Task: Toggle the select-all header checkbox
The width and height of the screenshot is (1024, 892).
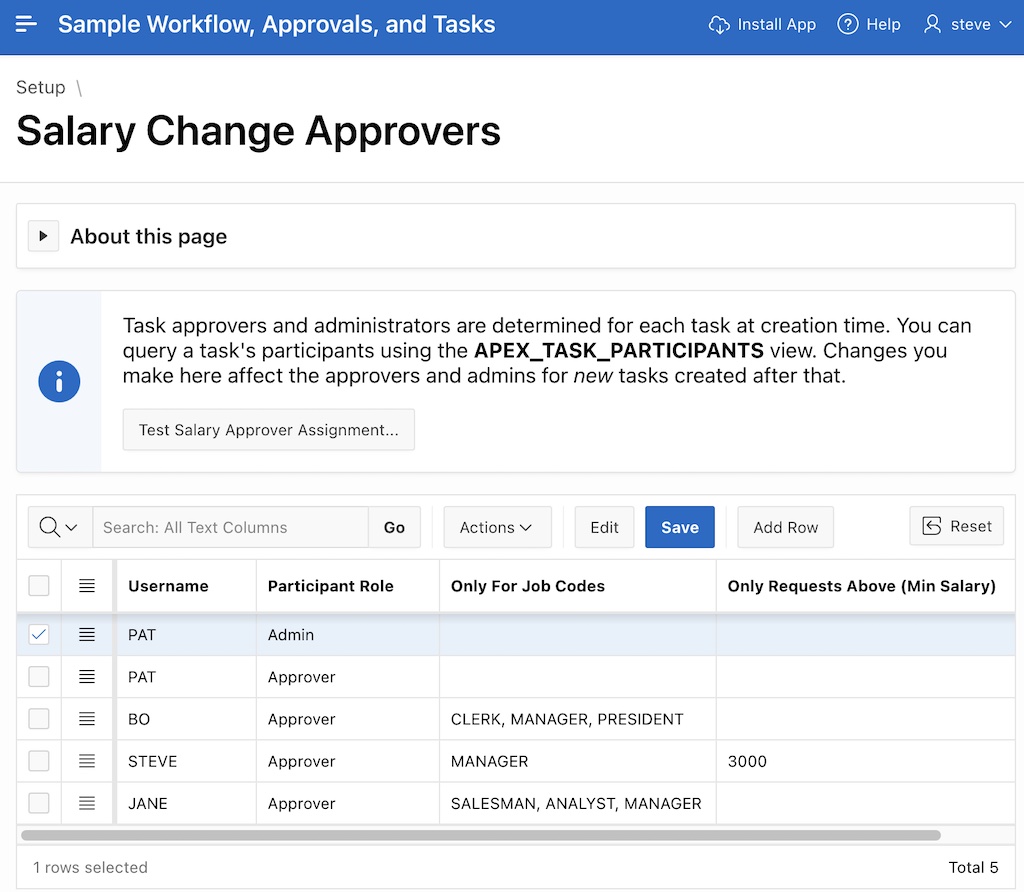Action: click(39, 586)
